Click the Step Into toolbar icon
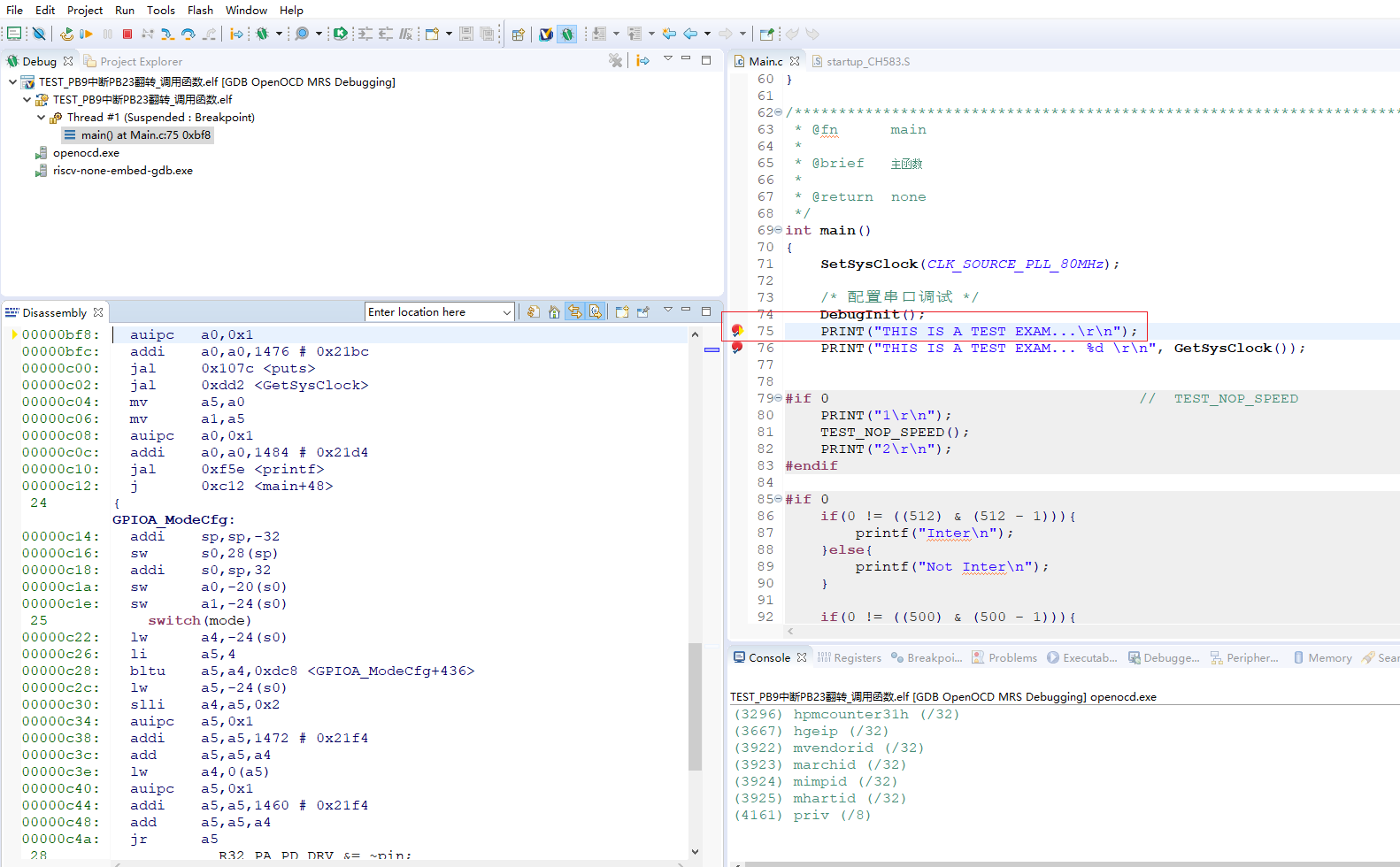The height and width of the screenshot is (867, 1400). [167, 34]
